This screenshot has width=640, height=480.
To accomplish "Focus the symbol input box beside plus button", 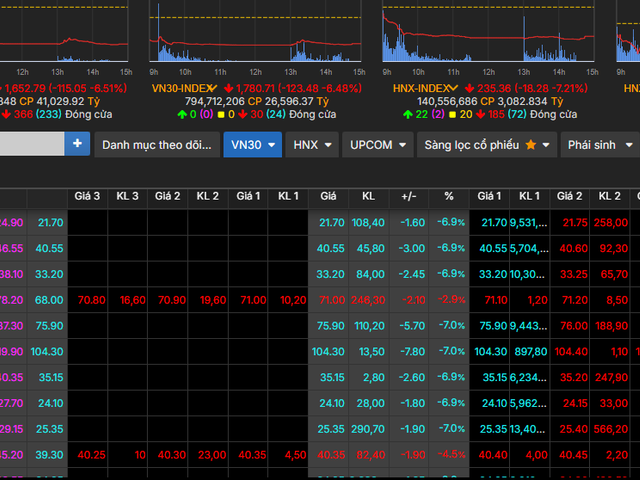I will pos(30,144).
